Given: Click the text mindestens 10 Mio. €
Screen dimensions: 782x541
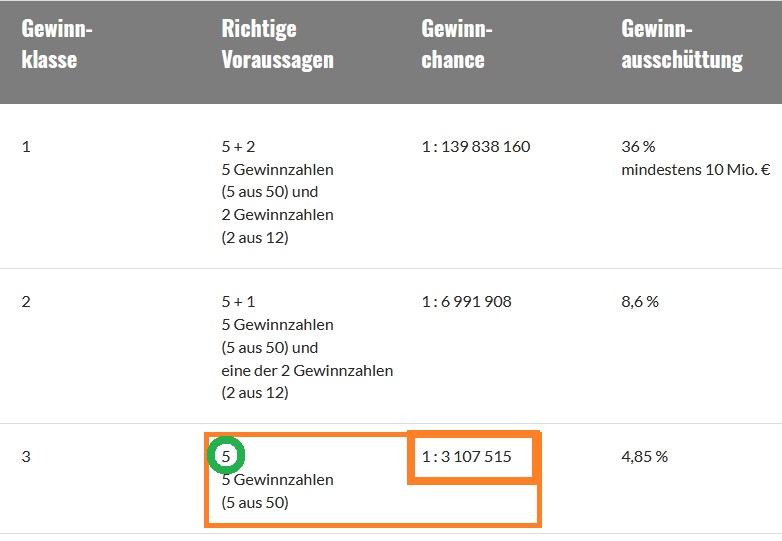Looking at the screenshot, I should [696, 170].
